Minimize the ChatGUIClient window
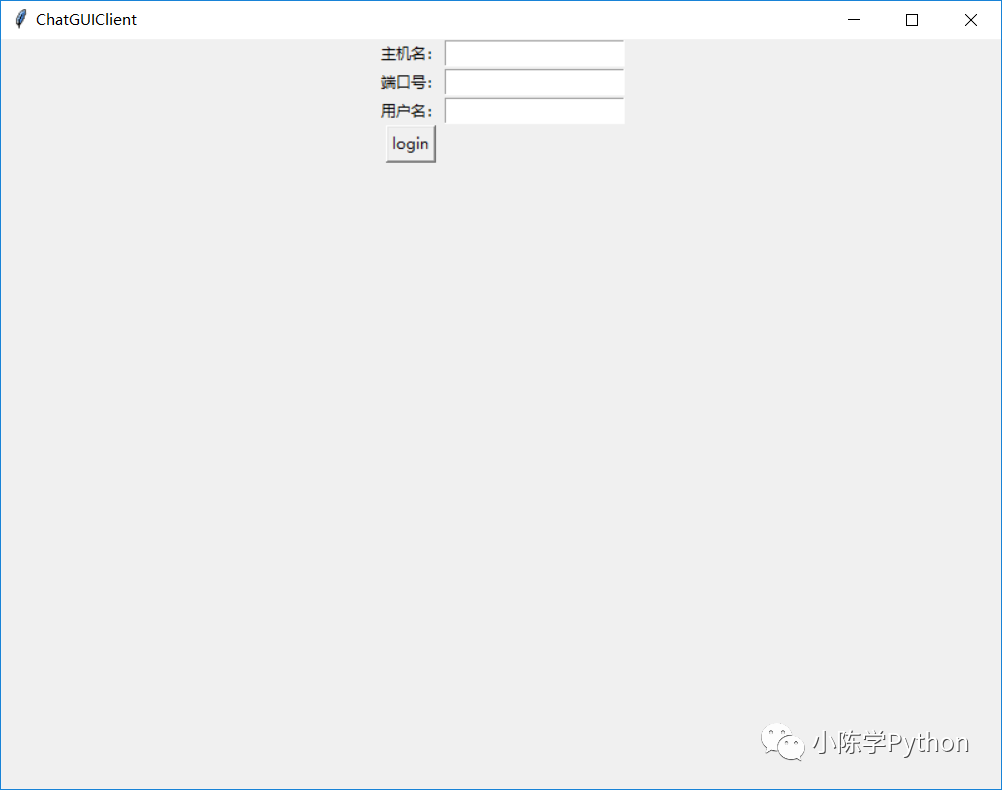Screen dimensions: 1002x790 (x=854, y=20)
